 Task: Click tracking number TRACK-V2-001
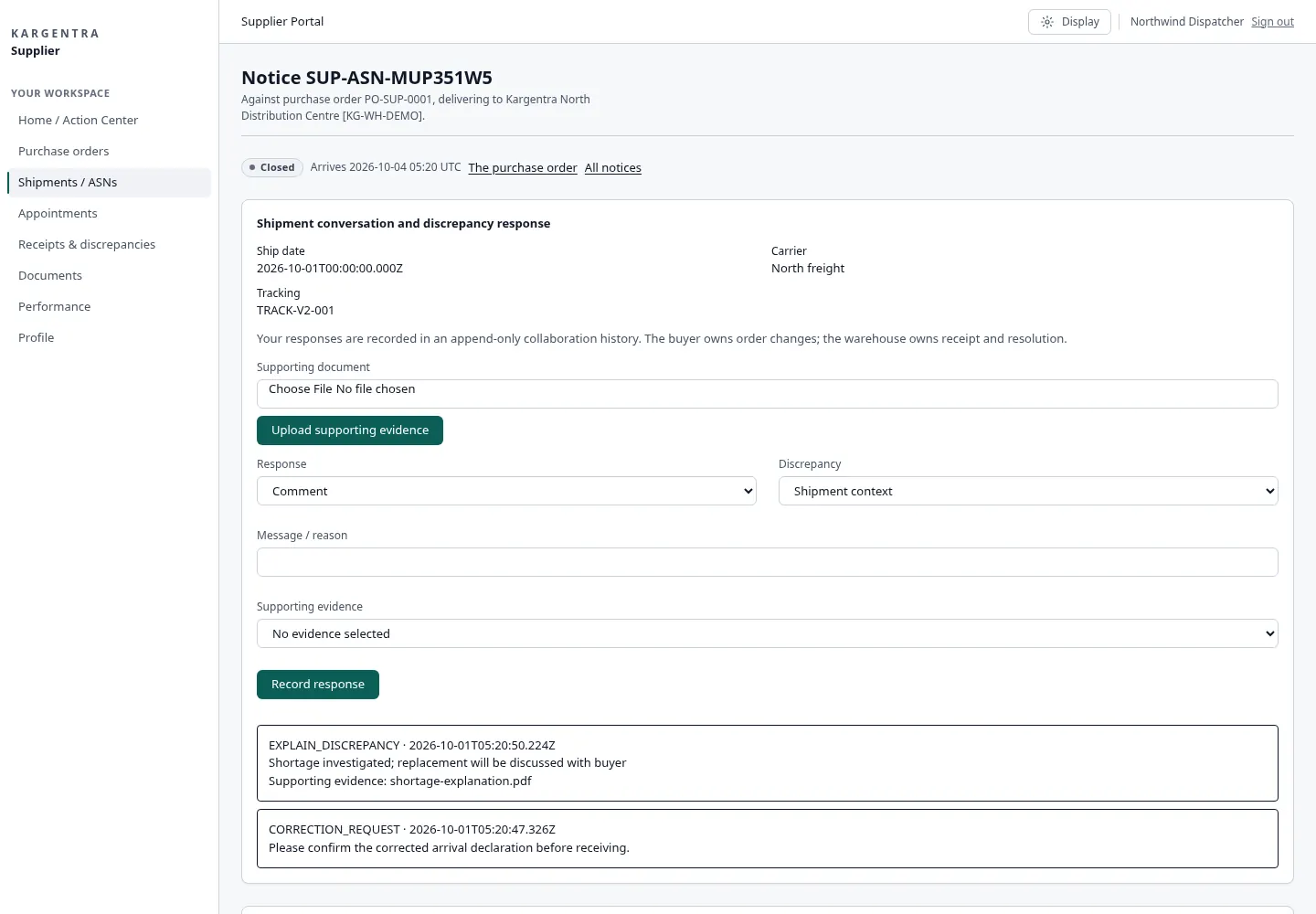[x=295, y=310]
